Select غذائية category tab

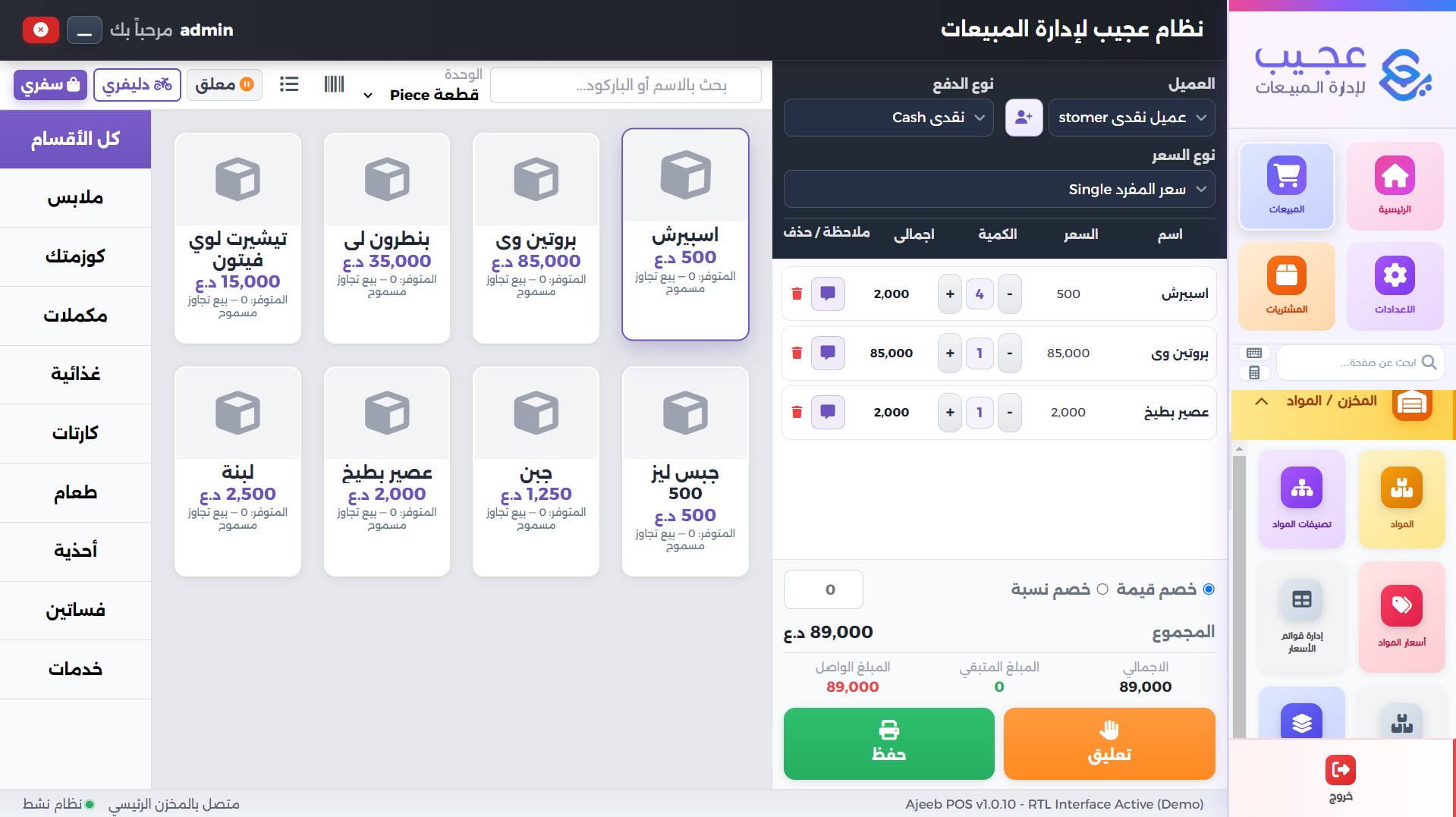75,375
